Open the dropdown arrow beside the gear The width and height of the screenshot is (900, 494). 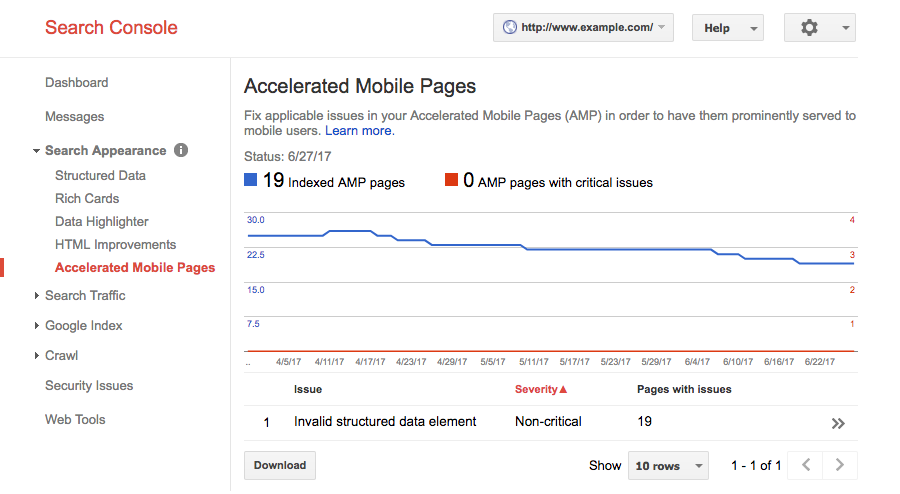tap(845, 28)
